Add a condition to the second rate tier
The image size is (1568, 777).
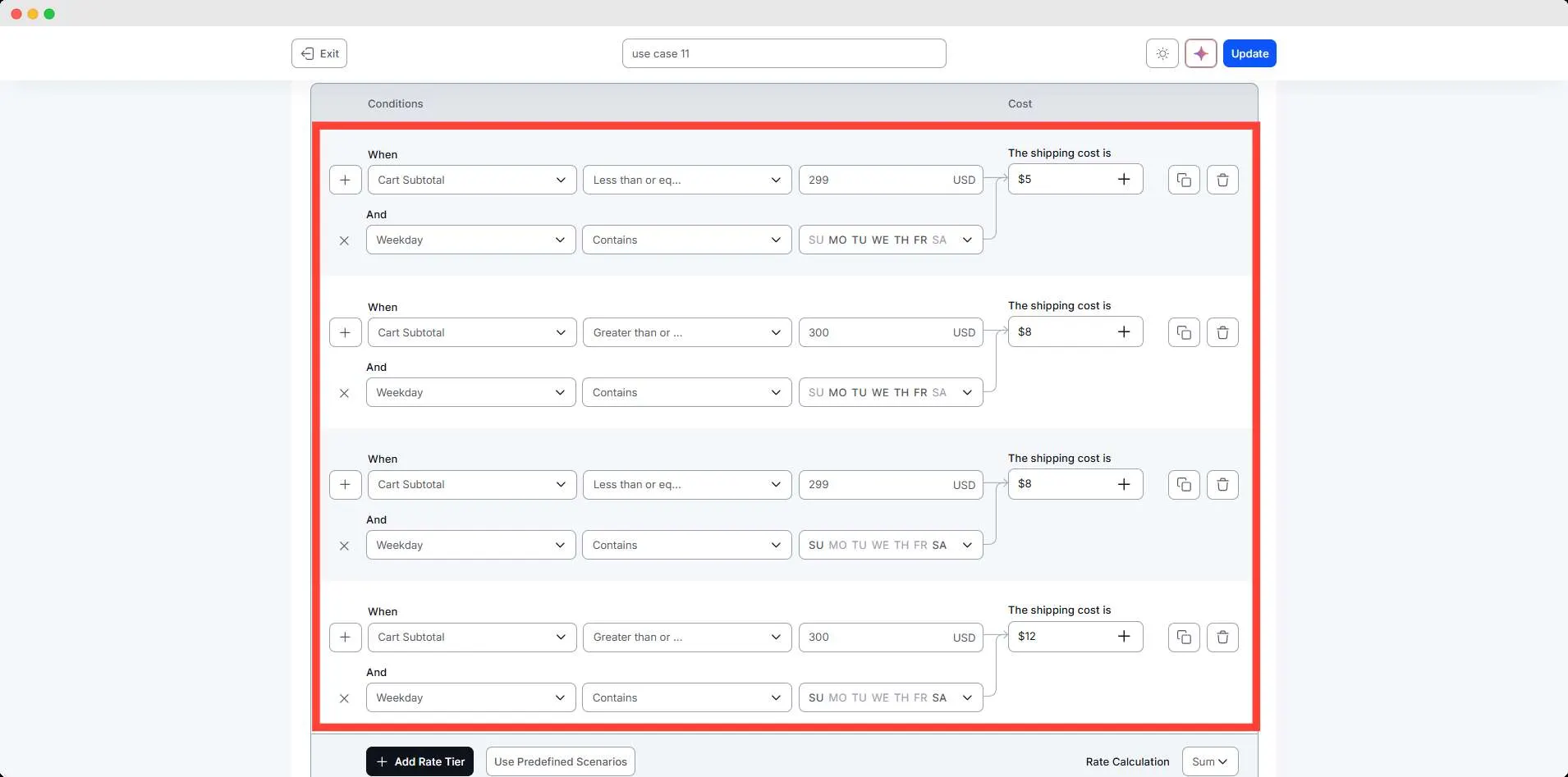pos(345,332)
